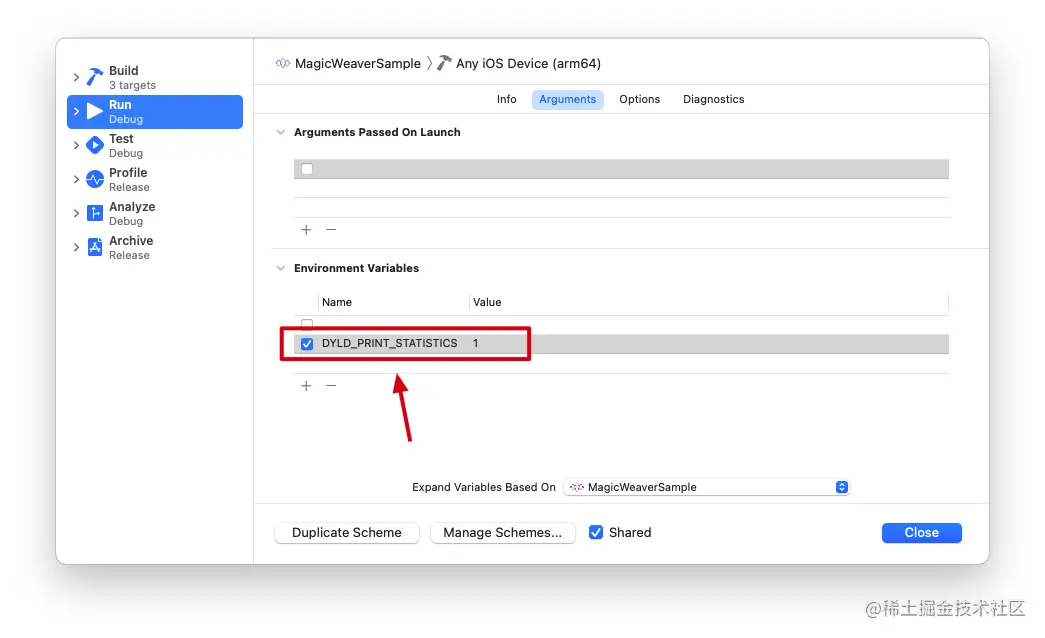Remove launch argument with minus button

coord(331,230)
